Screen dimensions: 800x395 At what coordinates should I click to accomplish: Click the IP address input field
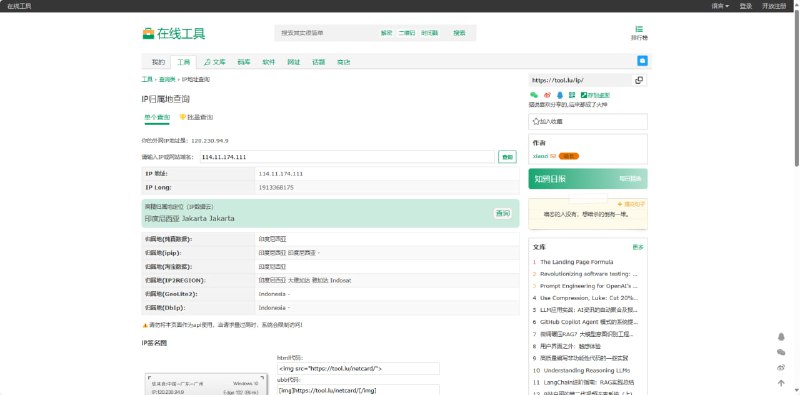[347, 157]
